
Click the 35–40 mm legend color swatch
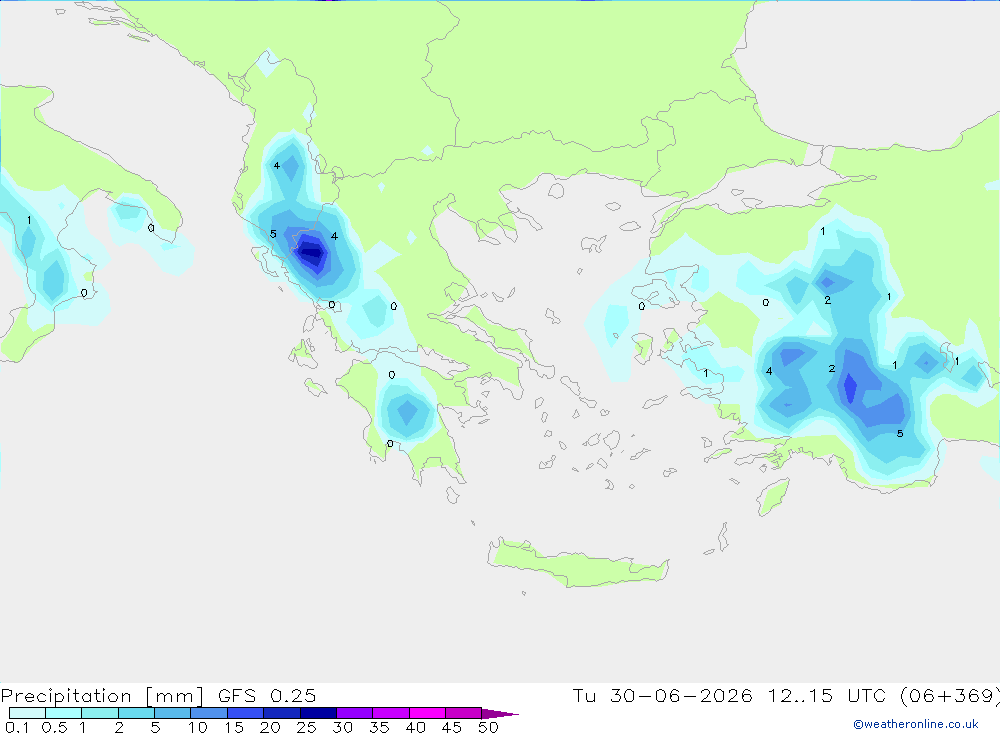pyautogui.click(x=390, y=713)
